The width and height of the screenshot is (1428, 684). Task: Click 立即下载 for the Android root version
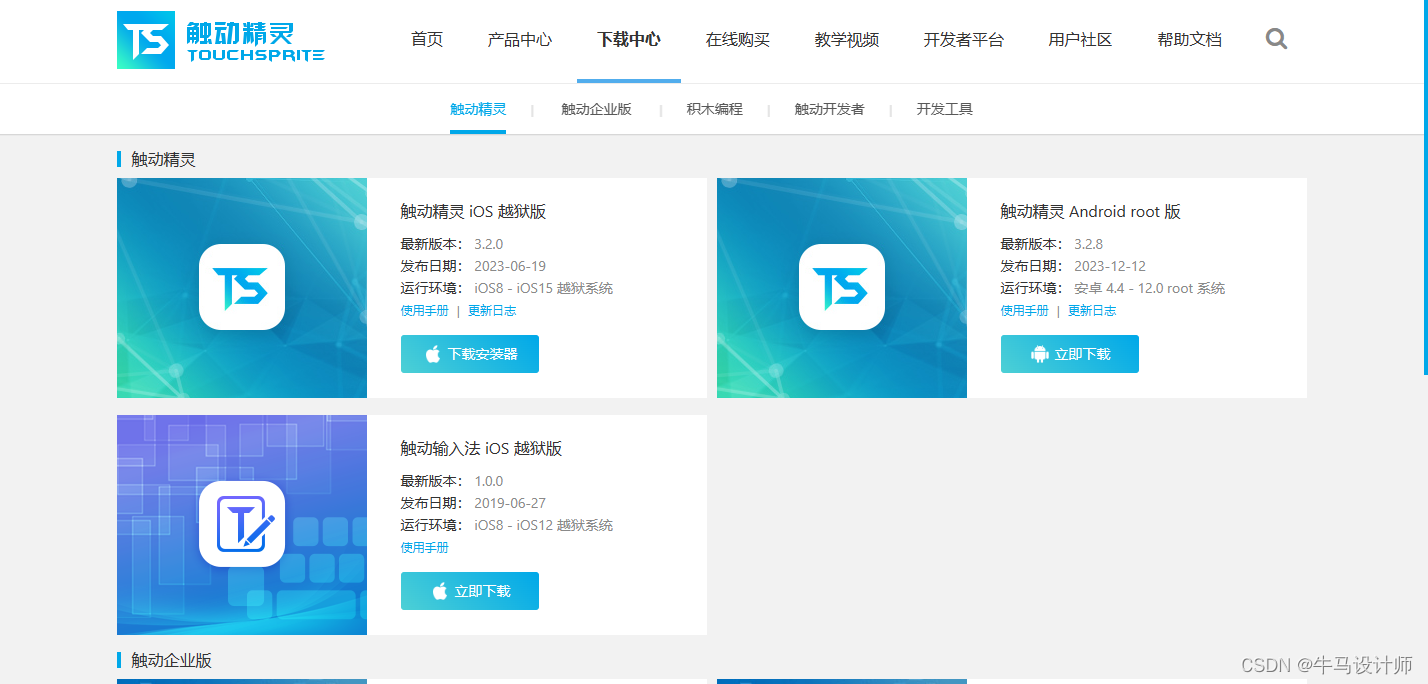coord(1070,354)
